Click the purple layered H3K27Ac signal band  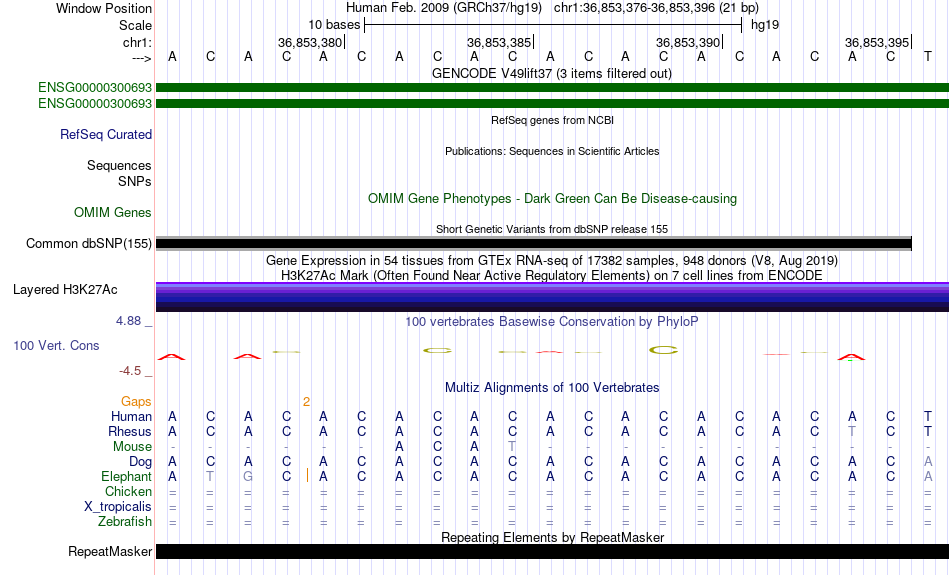click(x=552, y=297)
